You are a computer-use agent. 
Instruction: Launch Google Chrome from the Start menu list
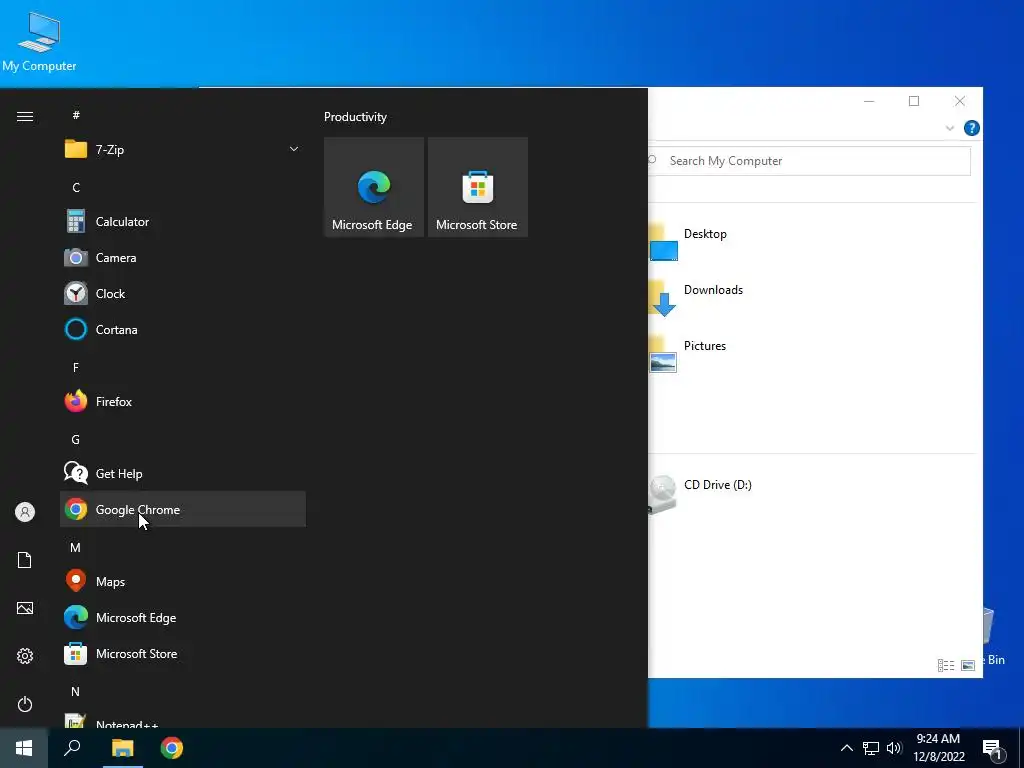point(183,509)
